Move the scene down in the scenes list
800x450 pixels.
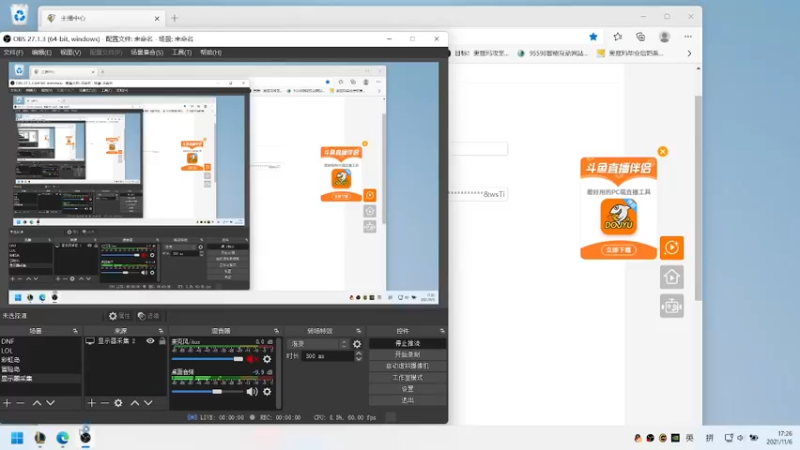coord(51,403)
